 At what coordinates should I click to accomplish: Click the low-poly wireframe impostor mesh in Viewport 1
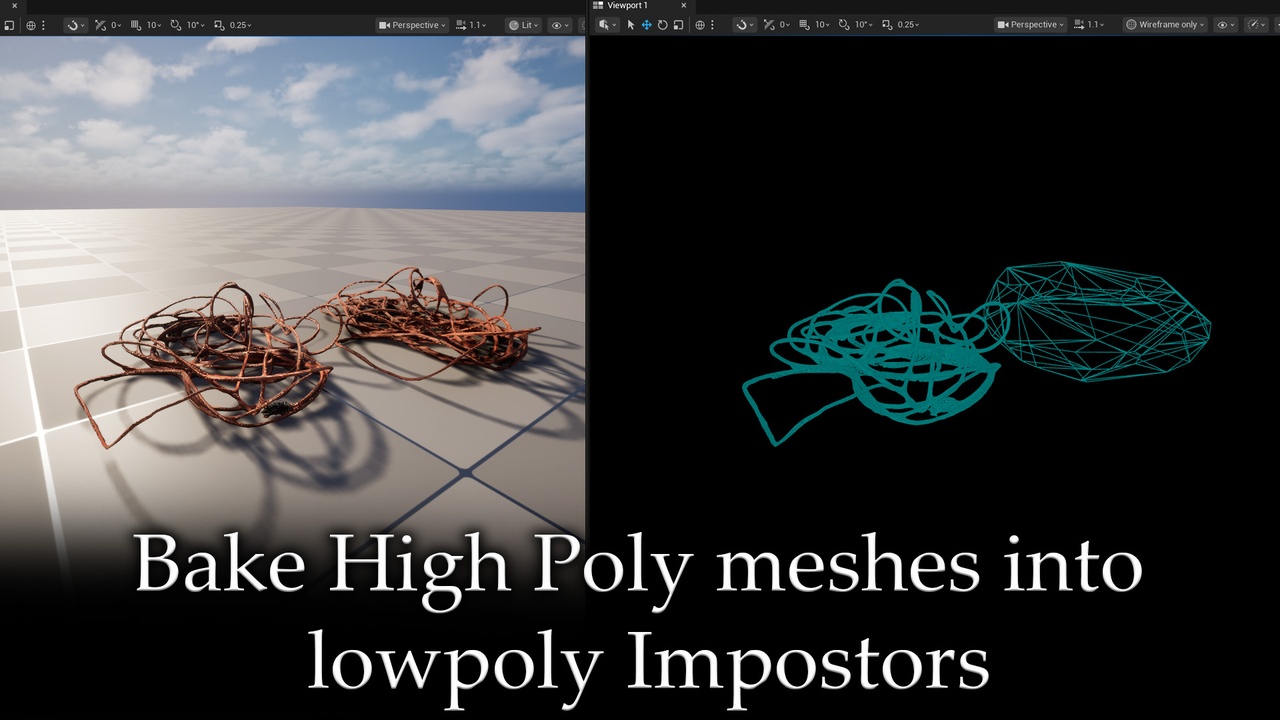1100,322
